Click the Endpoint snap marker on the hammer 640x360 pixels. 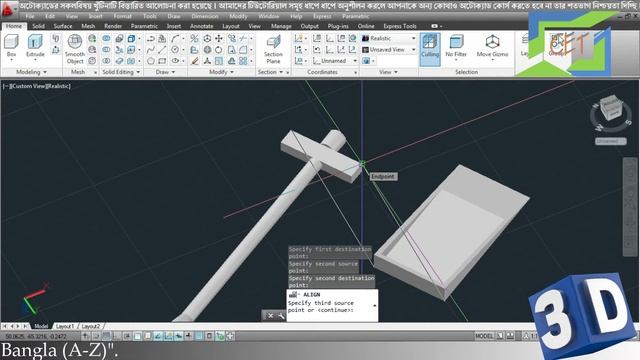(x=362, y=163)
